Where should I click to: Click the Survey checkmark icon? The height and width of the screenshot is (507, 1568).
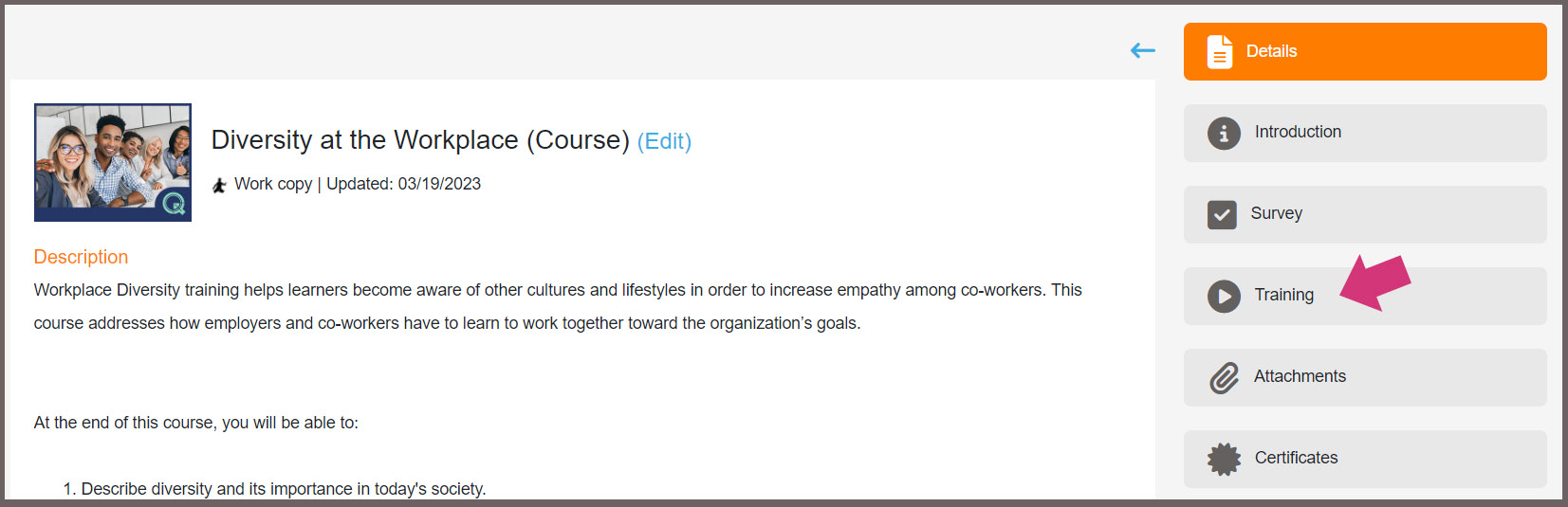tap(1222, 215)
